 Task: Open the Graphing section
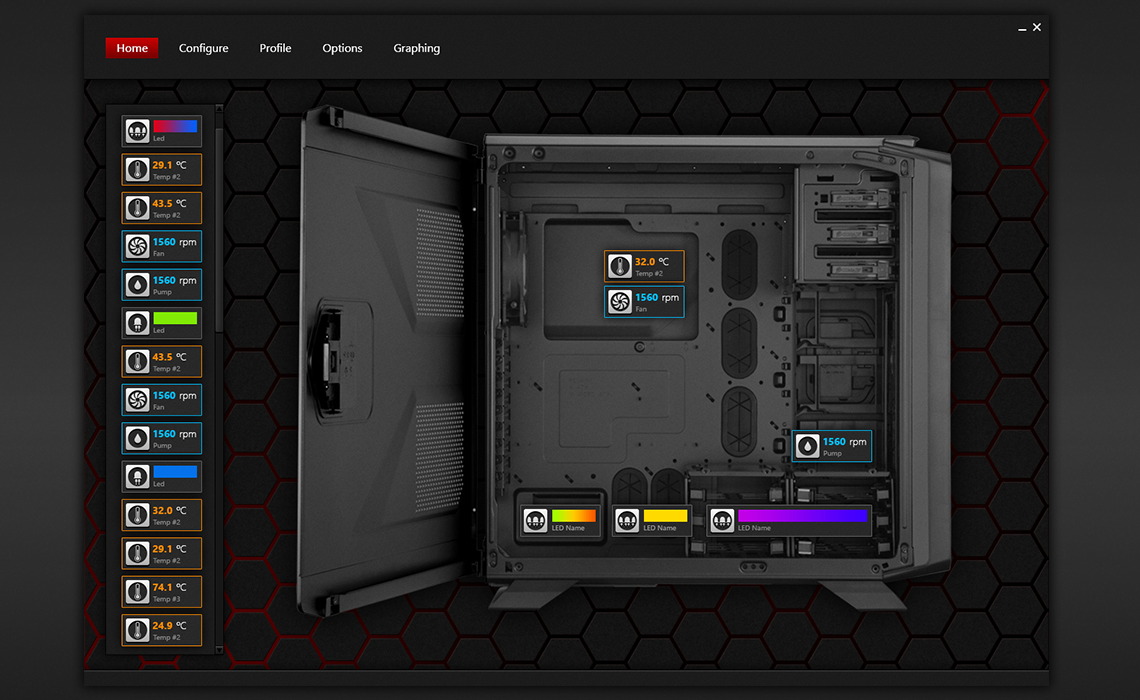pos(416,47)
